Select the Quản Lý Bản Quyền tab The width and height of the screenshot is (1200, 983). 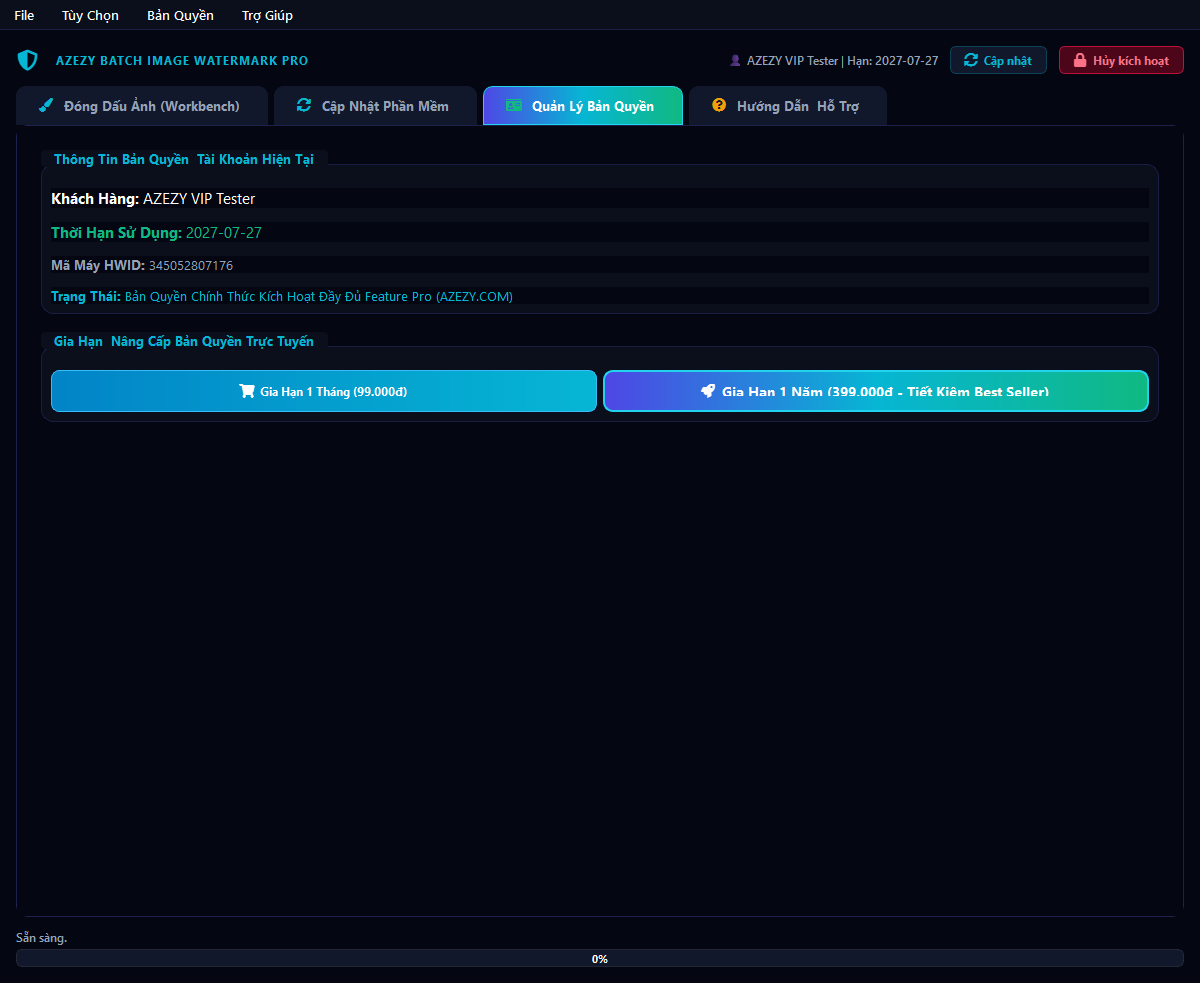coord(583,106)
